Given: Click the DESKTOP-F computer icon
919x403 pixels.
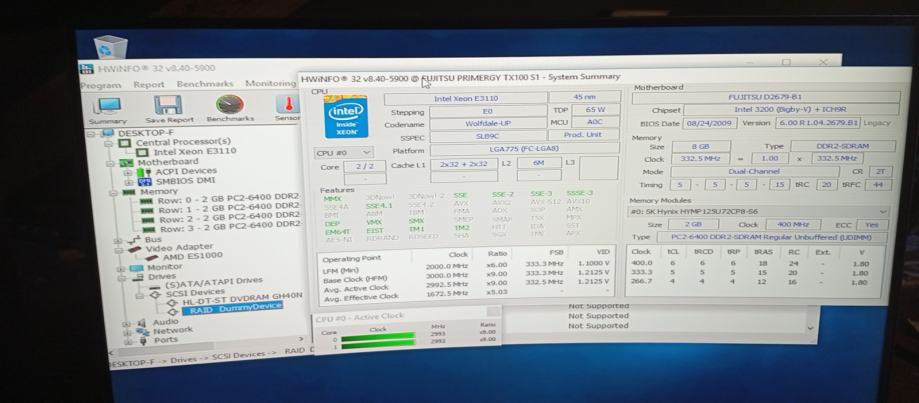Looking at the screenshot, I should [108, 134].
